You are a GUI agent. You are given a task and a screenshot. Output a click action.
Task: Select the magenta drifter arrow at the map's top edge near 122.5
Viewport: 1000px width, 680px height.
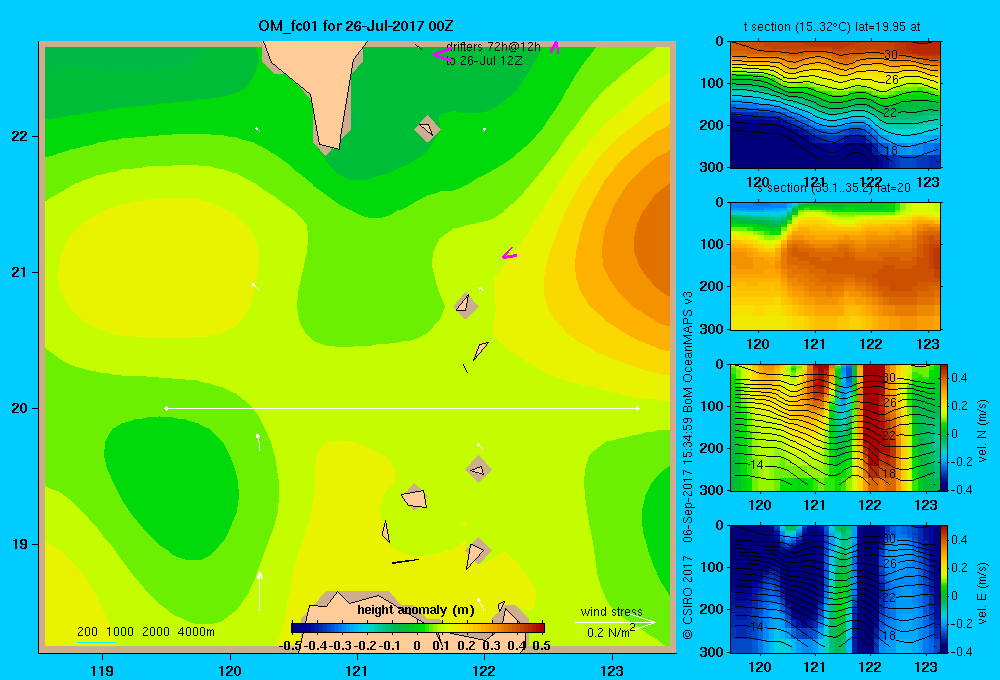coord(555,47)
